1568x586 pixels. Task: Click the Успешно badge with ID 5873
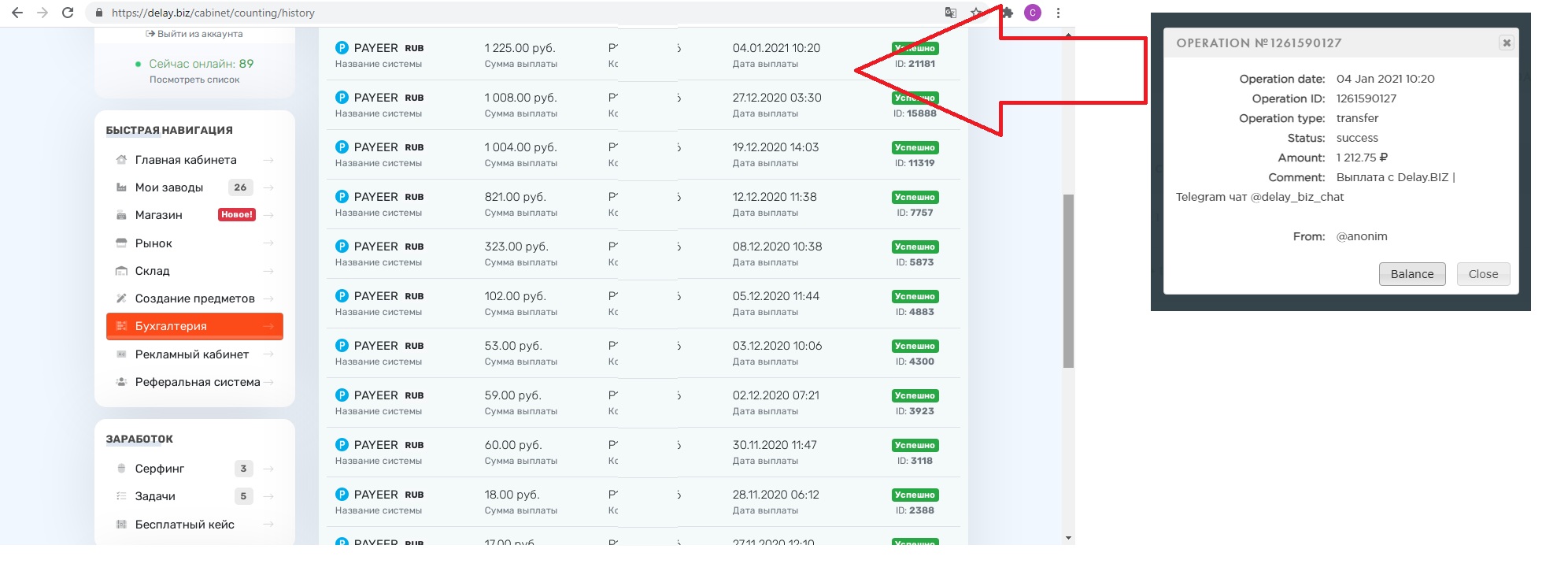(915, 247)
